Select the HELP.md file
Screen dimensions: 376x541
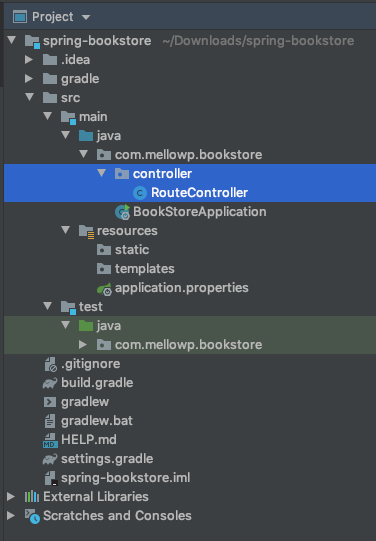tap(89, 440)
